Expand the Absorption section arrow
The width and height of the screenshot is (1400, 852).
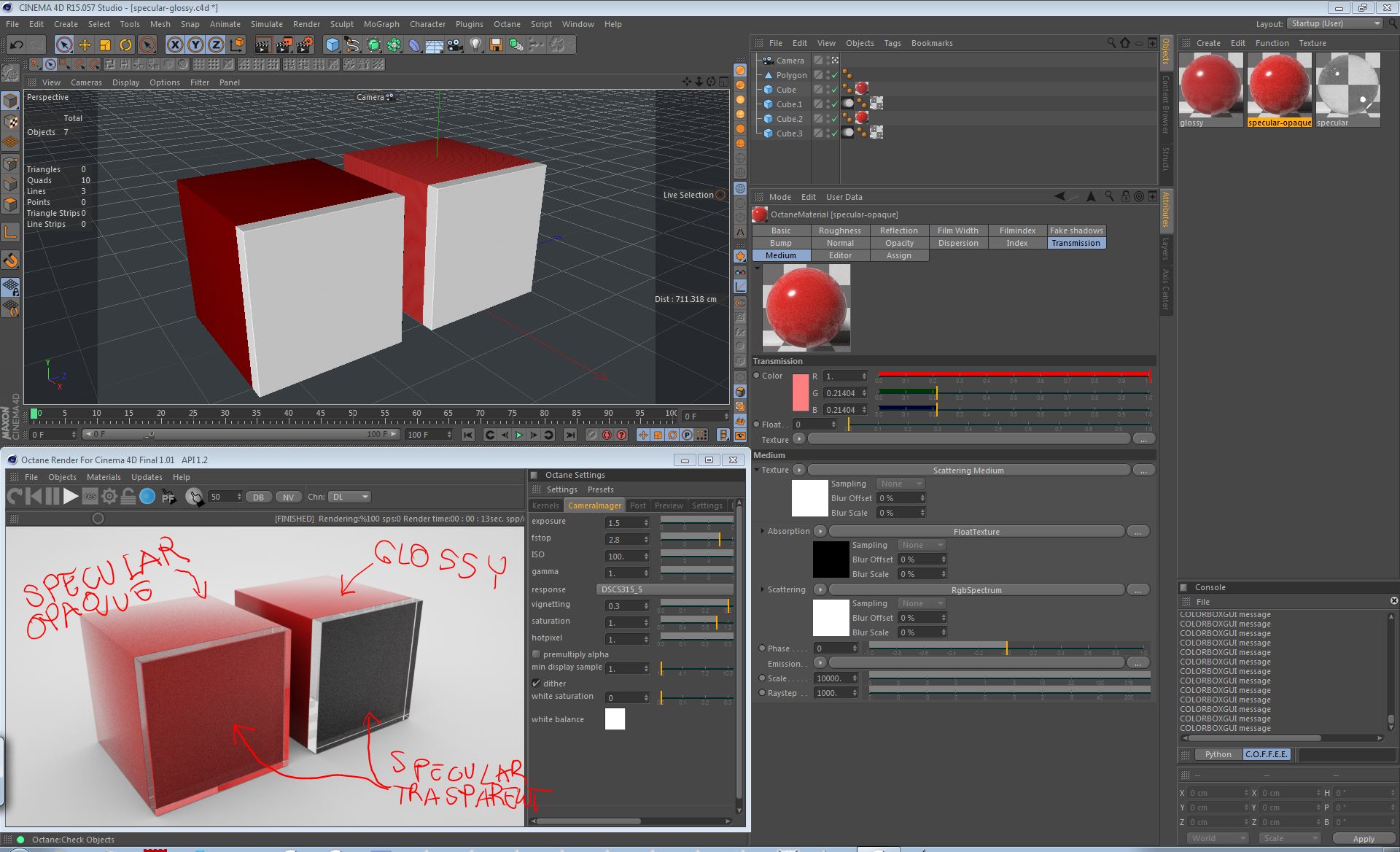(763, 531)
